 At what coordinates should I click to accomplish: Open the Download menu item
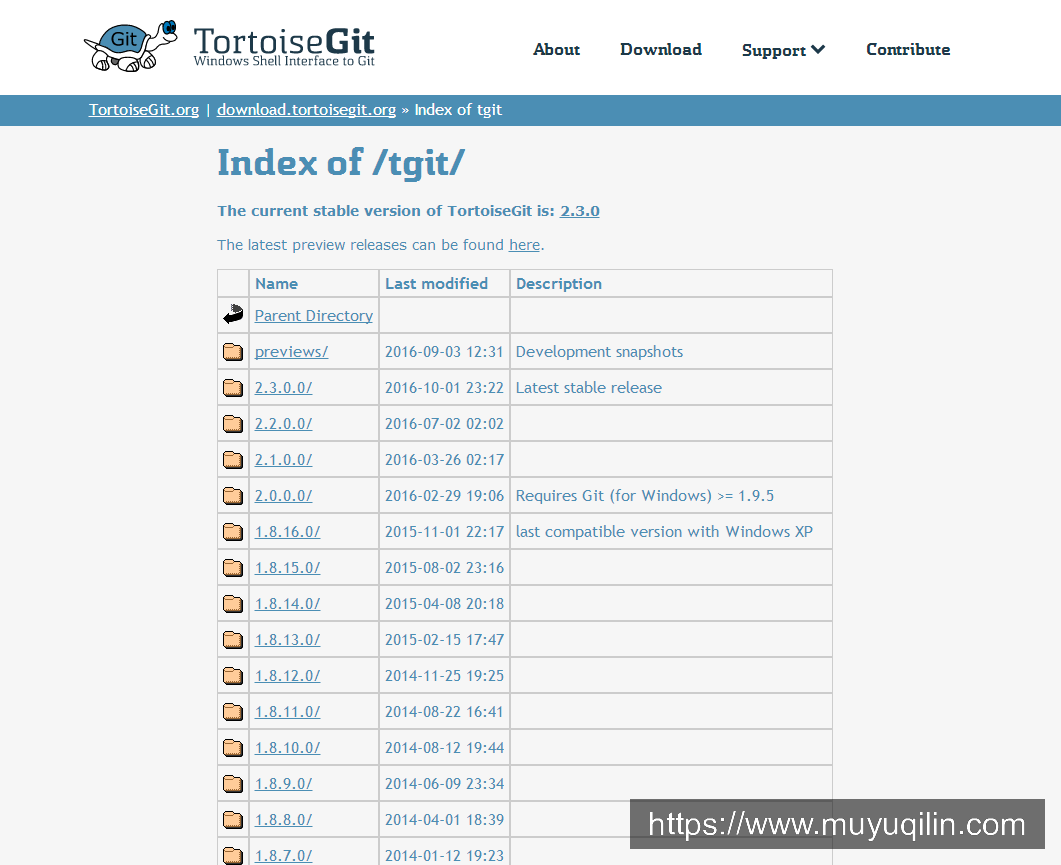660,49
